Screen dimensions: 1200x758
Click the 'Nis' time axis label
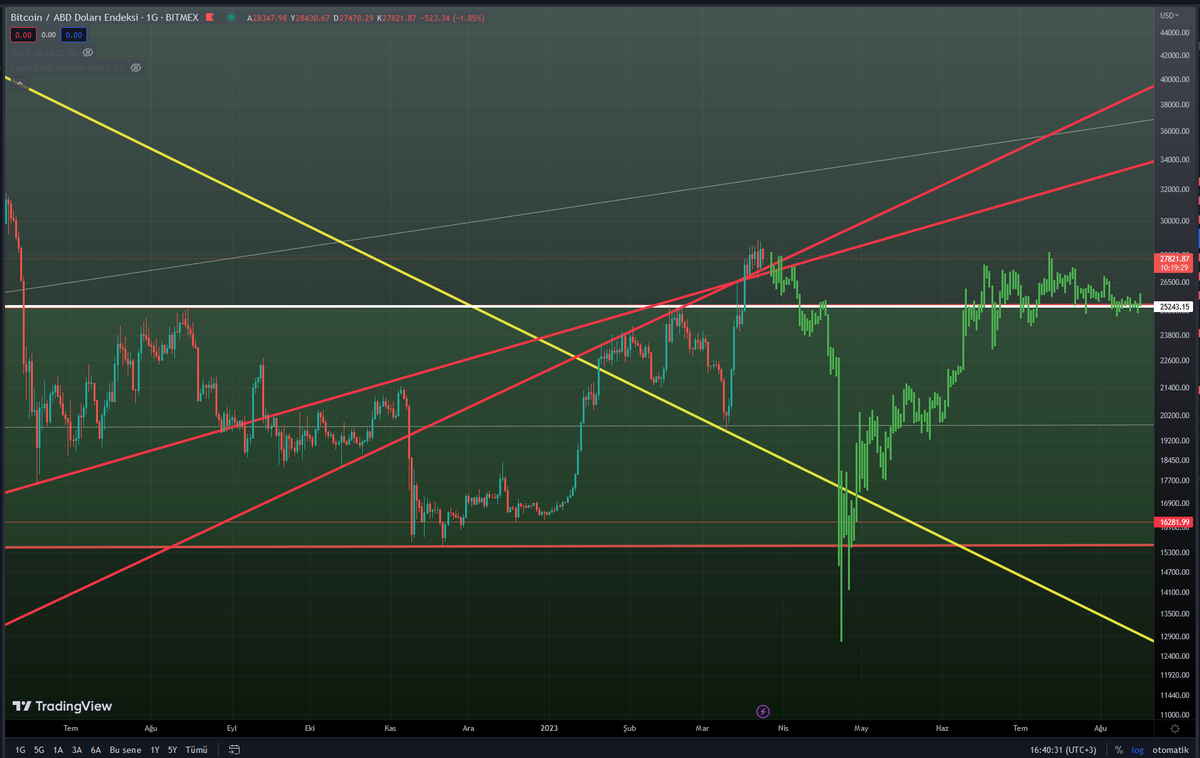point(783,729)
